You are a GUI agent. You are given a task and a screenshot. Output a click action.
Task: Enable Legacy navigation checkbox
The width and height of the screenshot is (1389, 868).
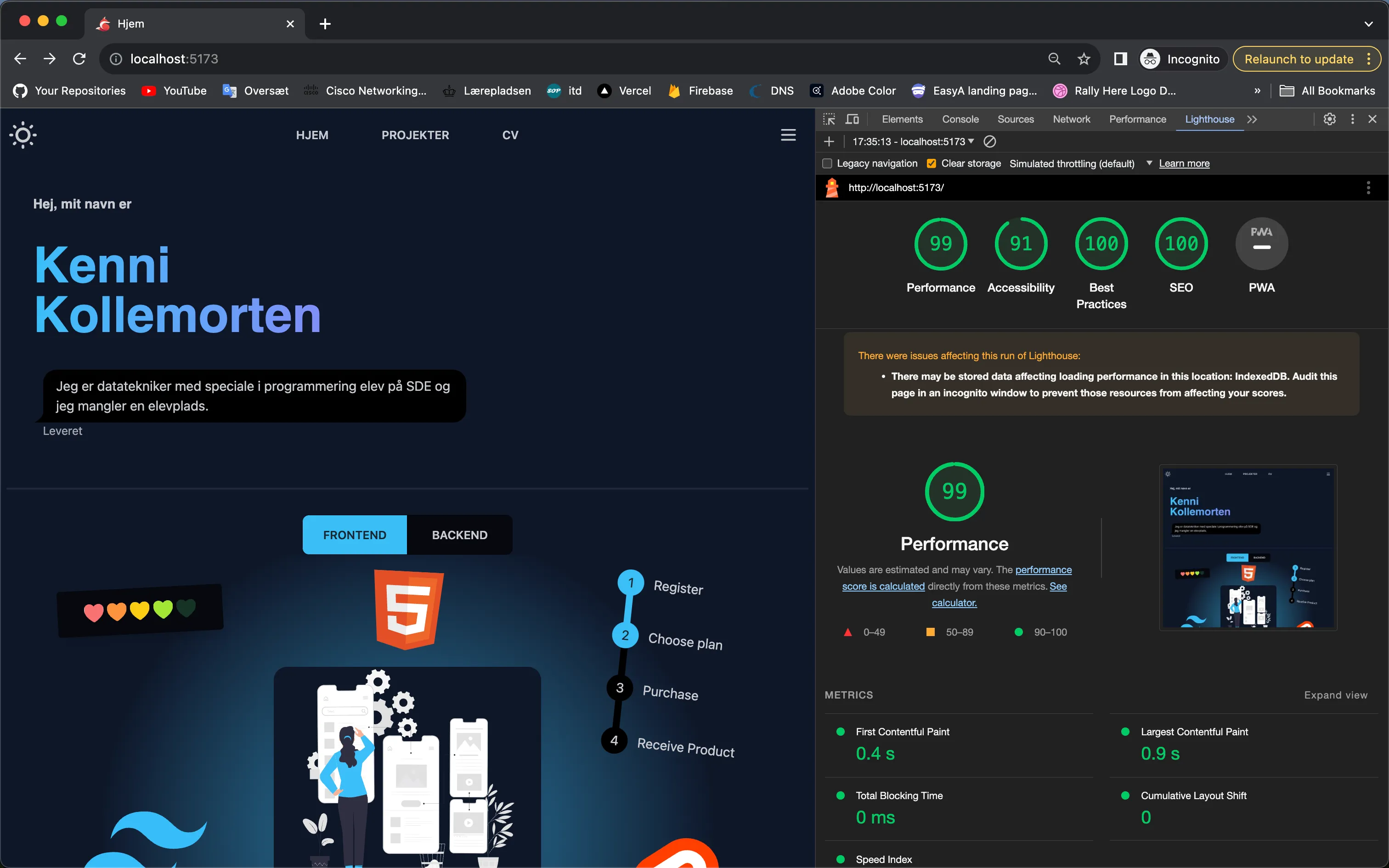(x=827, y=163)
